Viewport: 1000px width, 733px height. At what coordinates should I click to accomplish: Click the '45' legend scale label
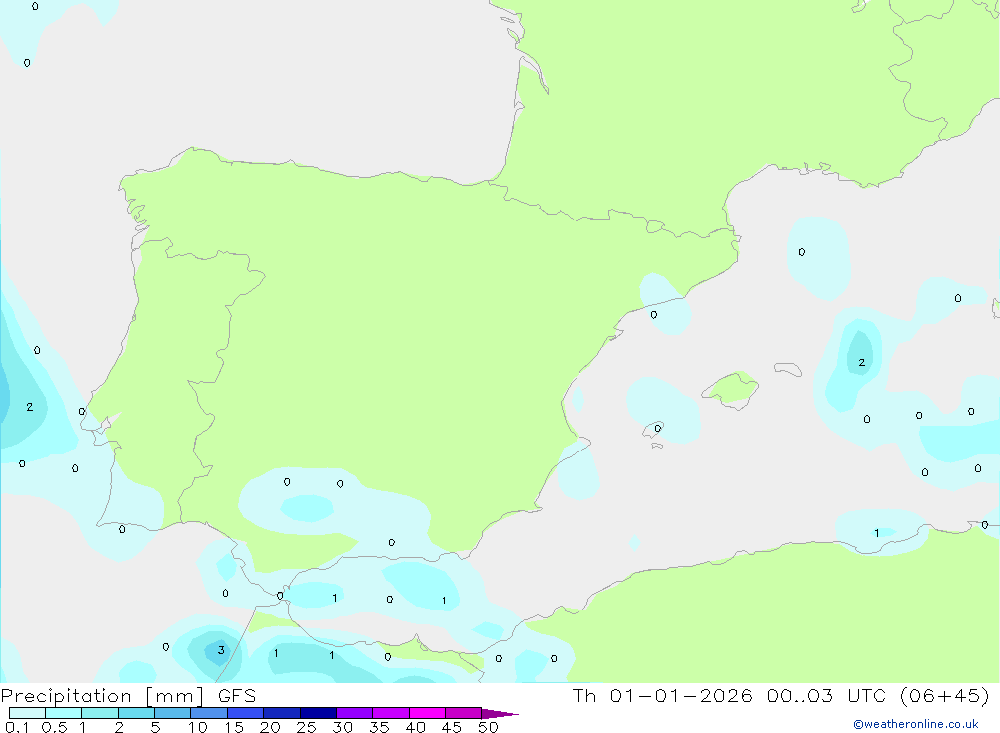tap(452, 727)
